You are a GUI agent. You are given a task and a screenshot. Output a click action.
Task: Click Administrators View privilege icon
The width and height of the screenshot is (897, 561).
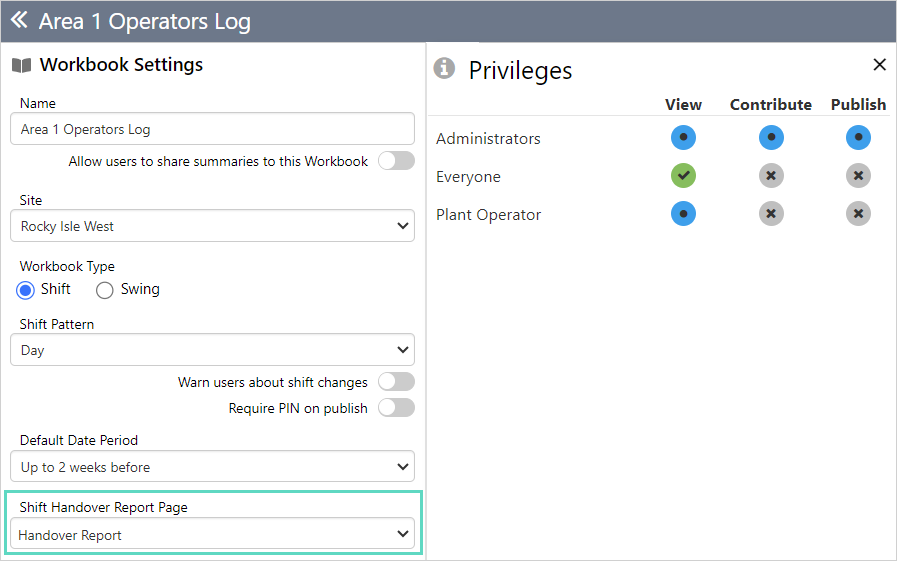tap(683, 138)
